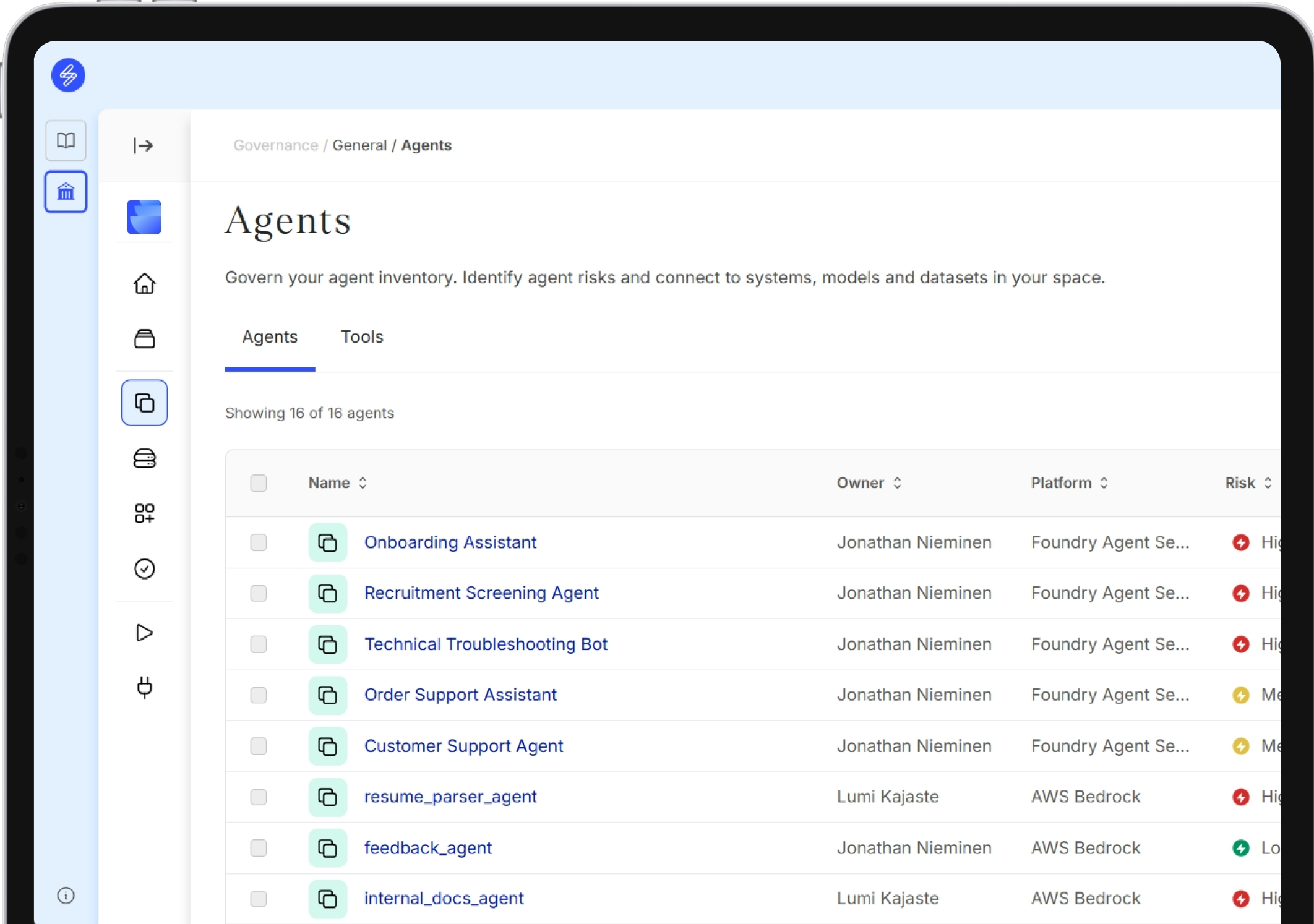Viewport: 1314px width, 924px height.
Task: Sort the table by Owner column
Action: point(869,483)
